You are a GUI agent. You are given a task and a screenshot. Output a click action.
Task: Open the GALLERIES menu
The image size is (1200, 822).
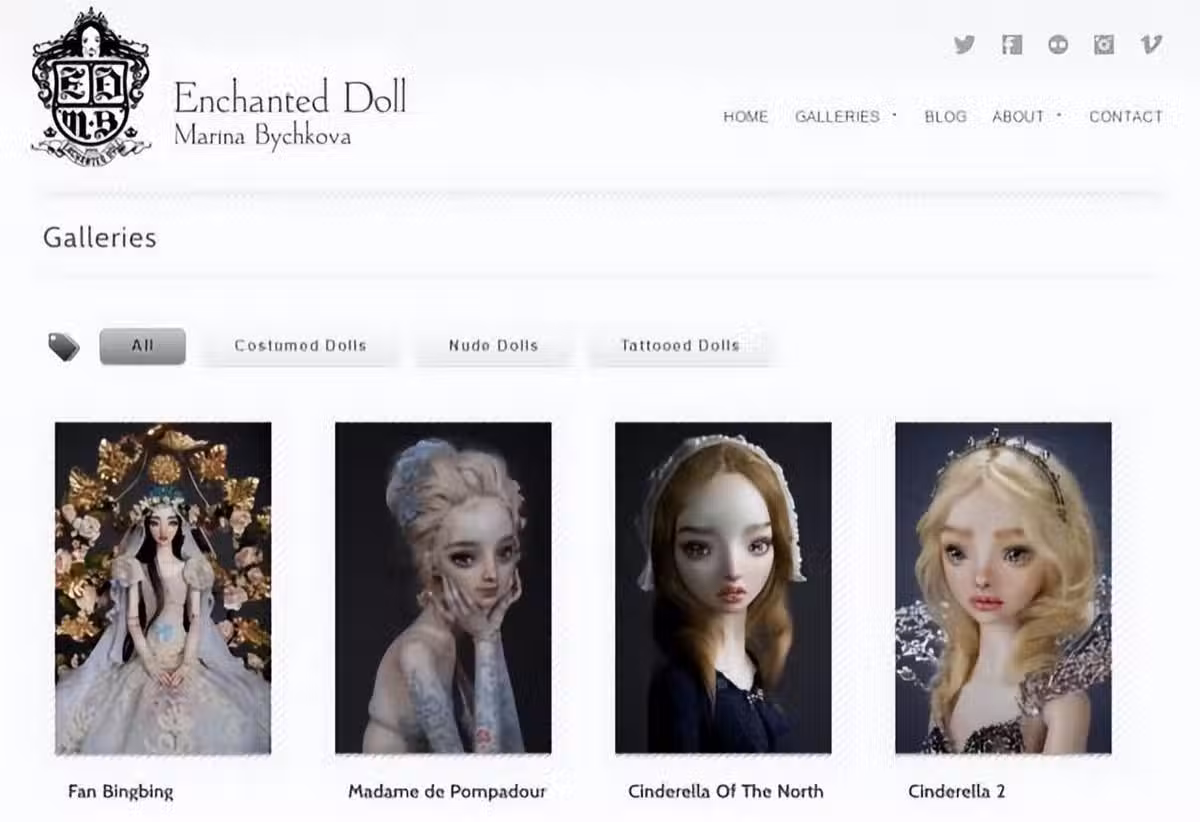tap(838, 117)
